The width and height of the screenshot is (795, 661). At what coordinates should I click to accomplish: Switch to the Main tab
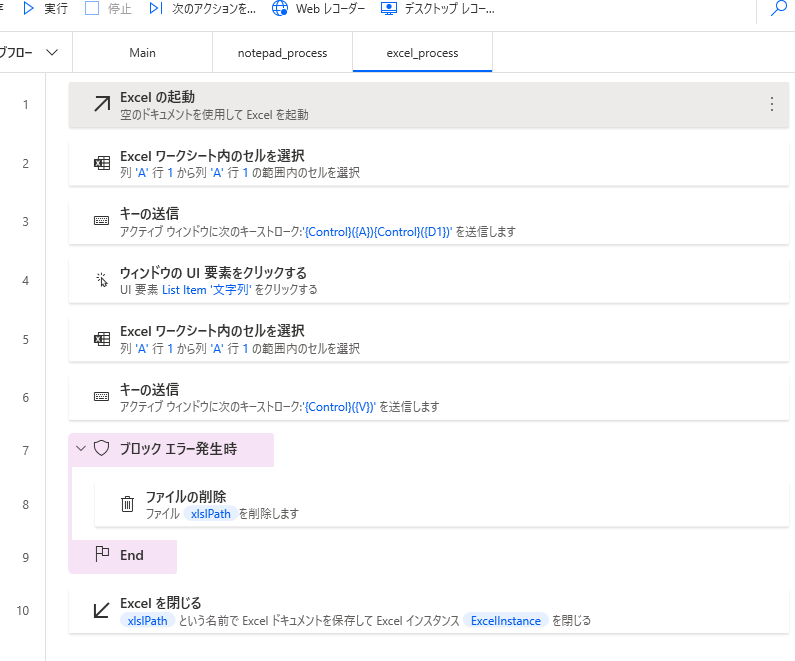point(142,53)
